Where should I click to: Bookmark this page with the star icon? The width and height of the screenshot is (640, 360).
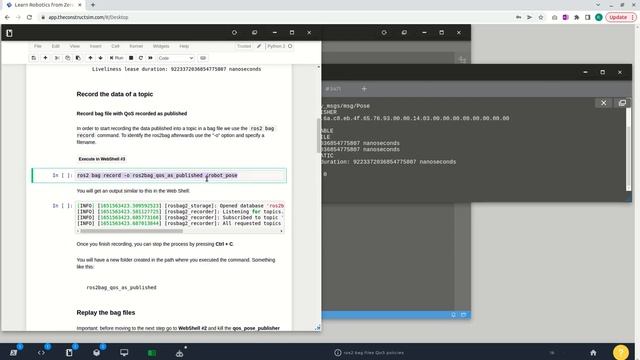point(541,17)
